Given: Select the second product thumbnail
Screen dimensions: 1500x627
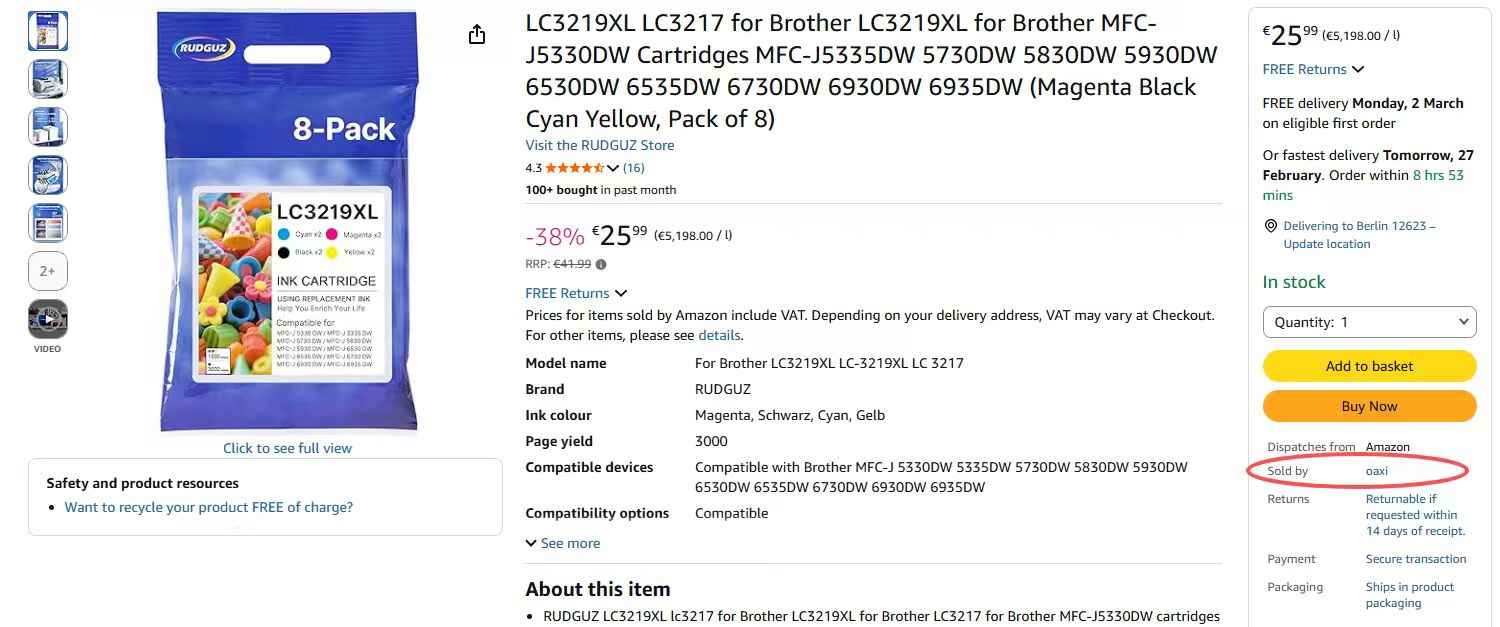Looking at the screenshot, I should click(48, 79).
